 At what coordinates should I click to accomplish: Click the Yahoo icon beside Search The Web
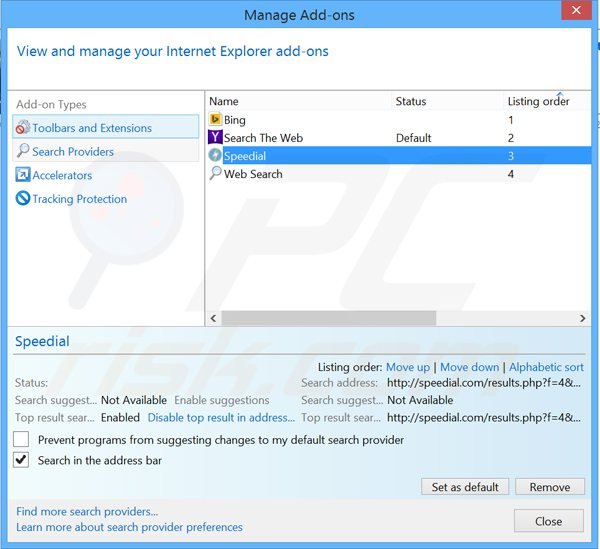[x=215, y=137]
